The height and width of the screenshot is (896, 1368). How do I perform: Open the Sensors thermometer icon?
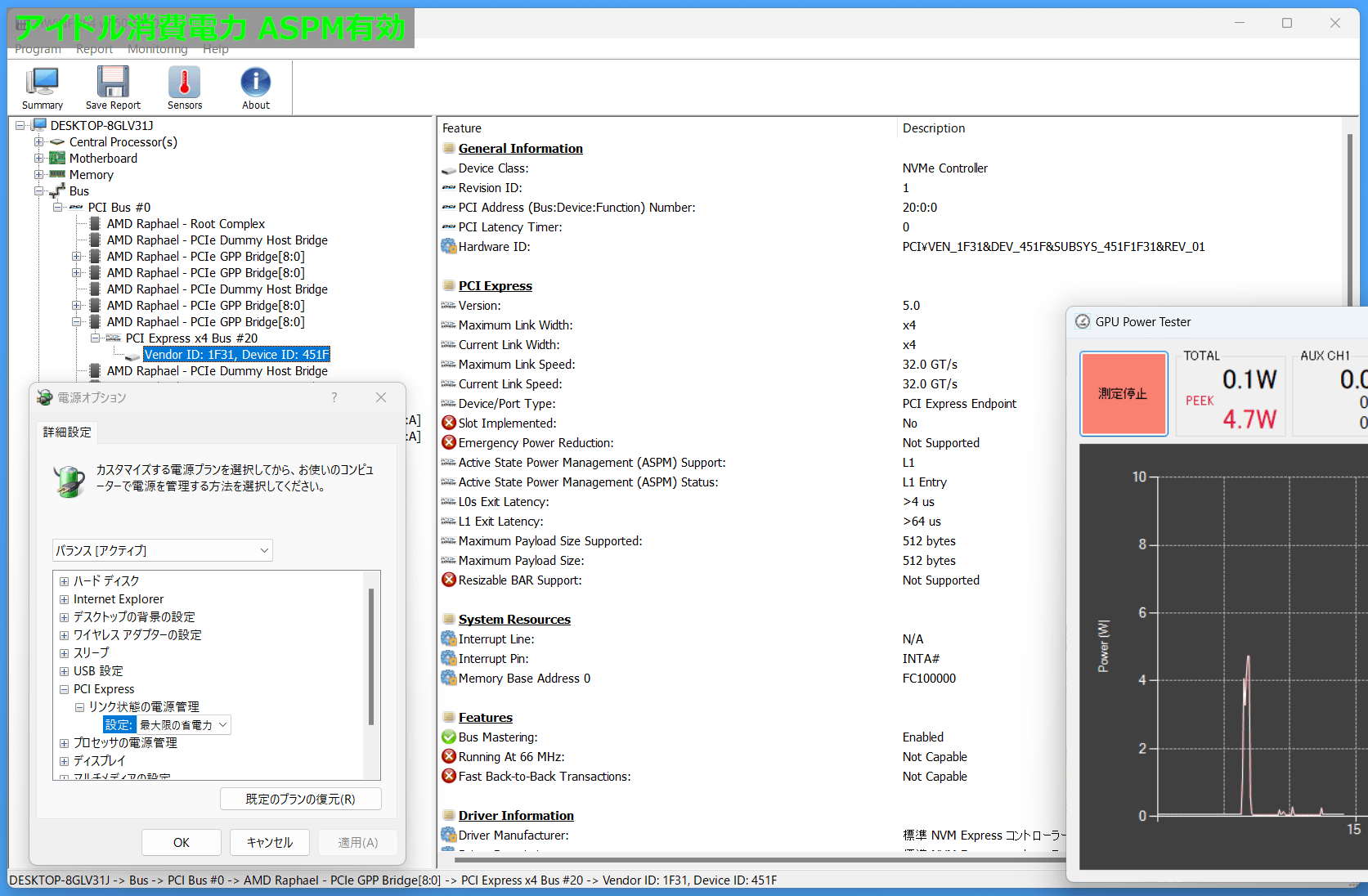[x=185, y=83]
